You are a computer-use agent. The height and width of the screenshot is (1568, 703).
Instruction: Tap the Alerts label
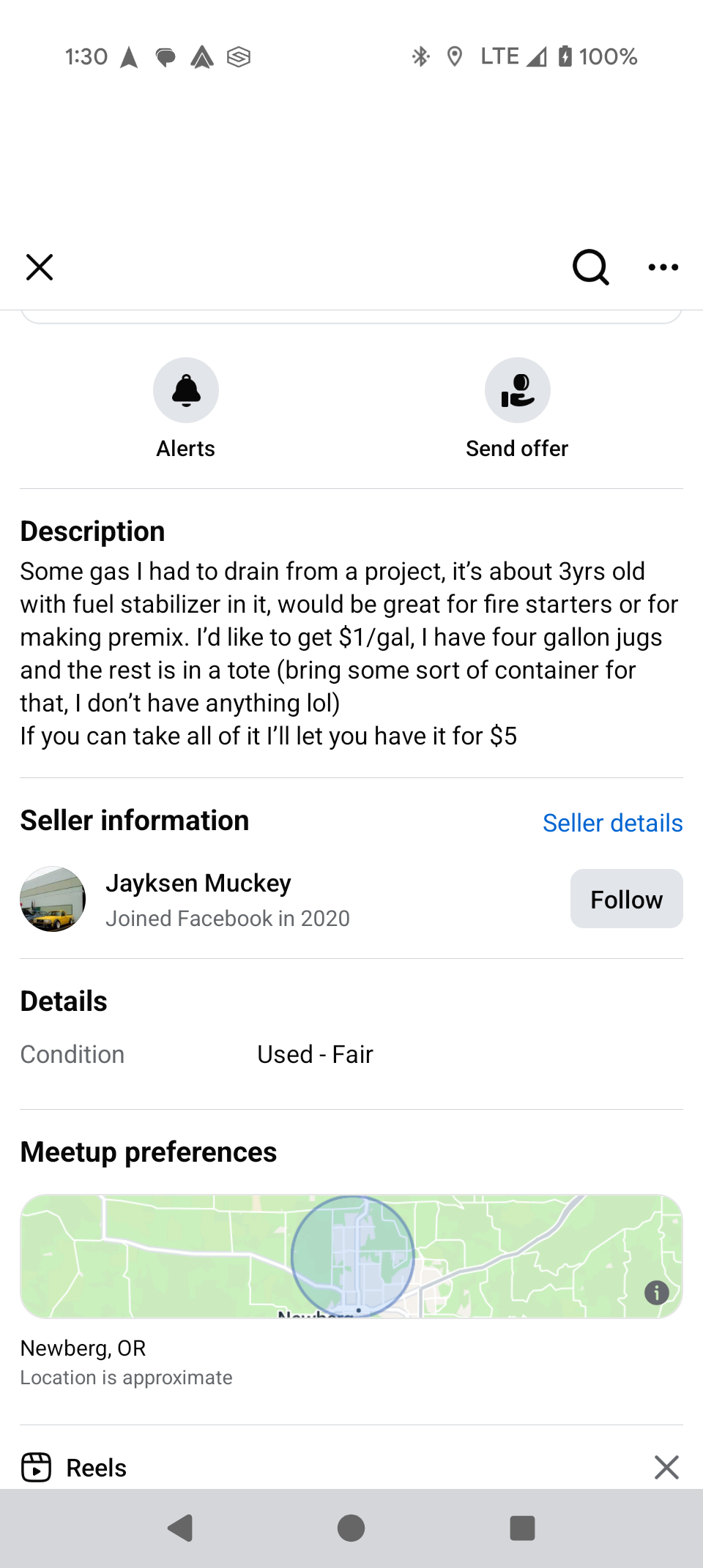click(x=186, y=449)
